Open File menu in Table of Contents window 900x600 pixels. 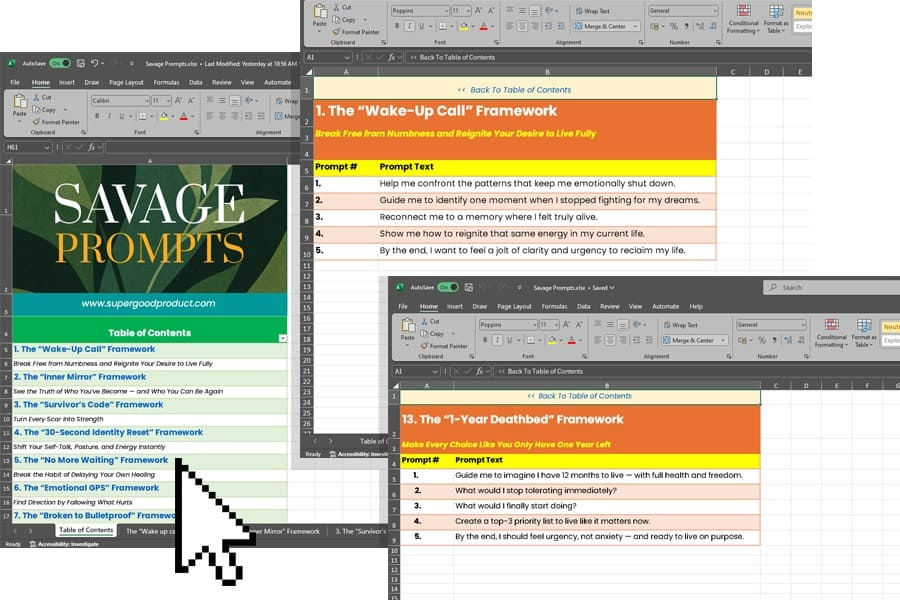(x=15, y=83)
